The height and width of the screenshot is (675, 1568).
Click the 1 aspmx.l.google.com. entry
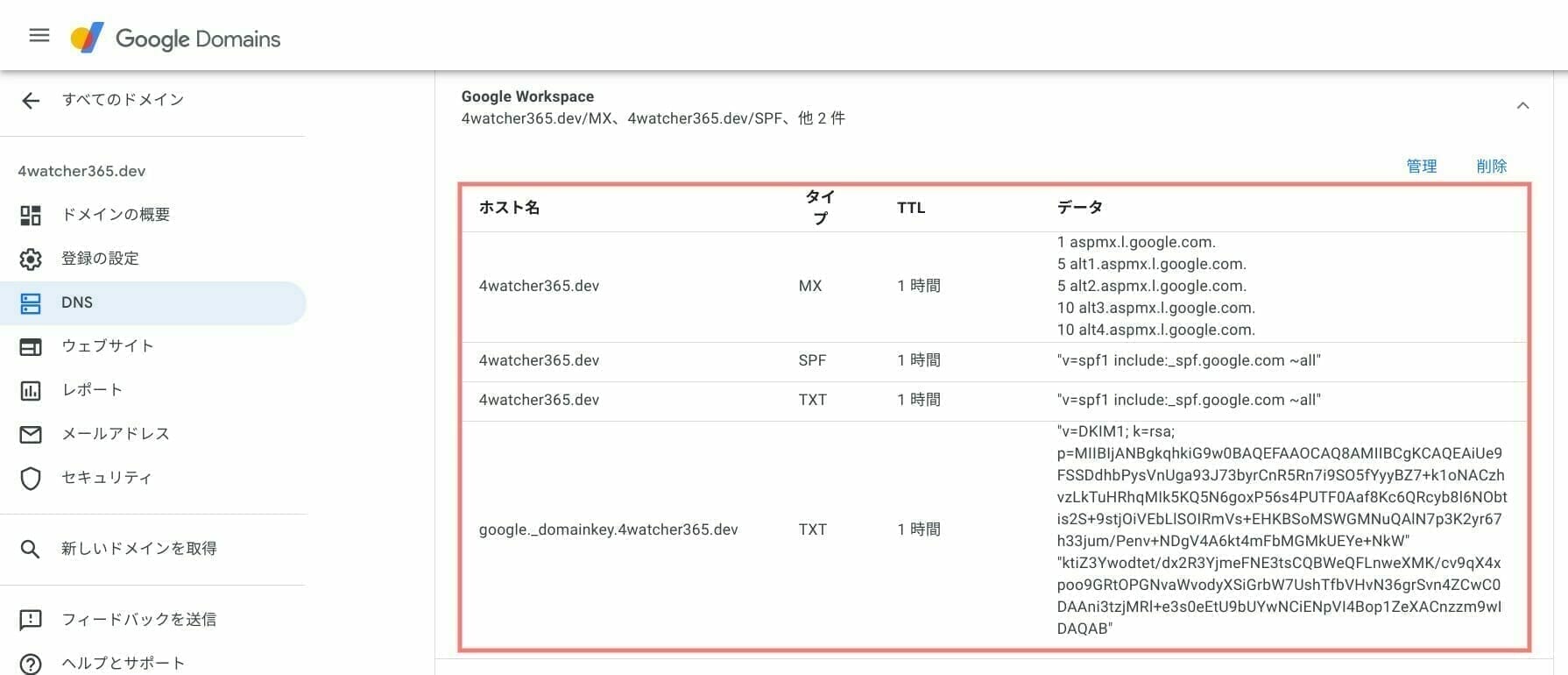(1136, 242)
